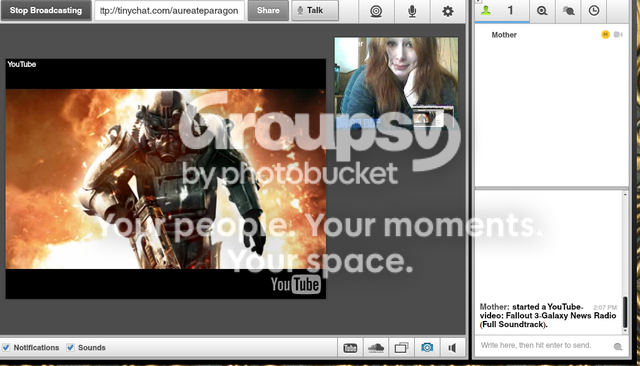Open the settings gear icon

coord(448,11)
